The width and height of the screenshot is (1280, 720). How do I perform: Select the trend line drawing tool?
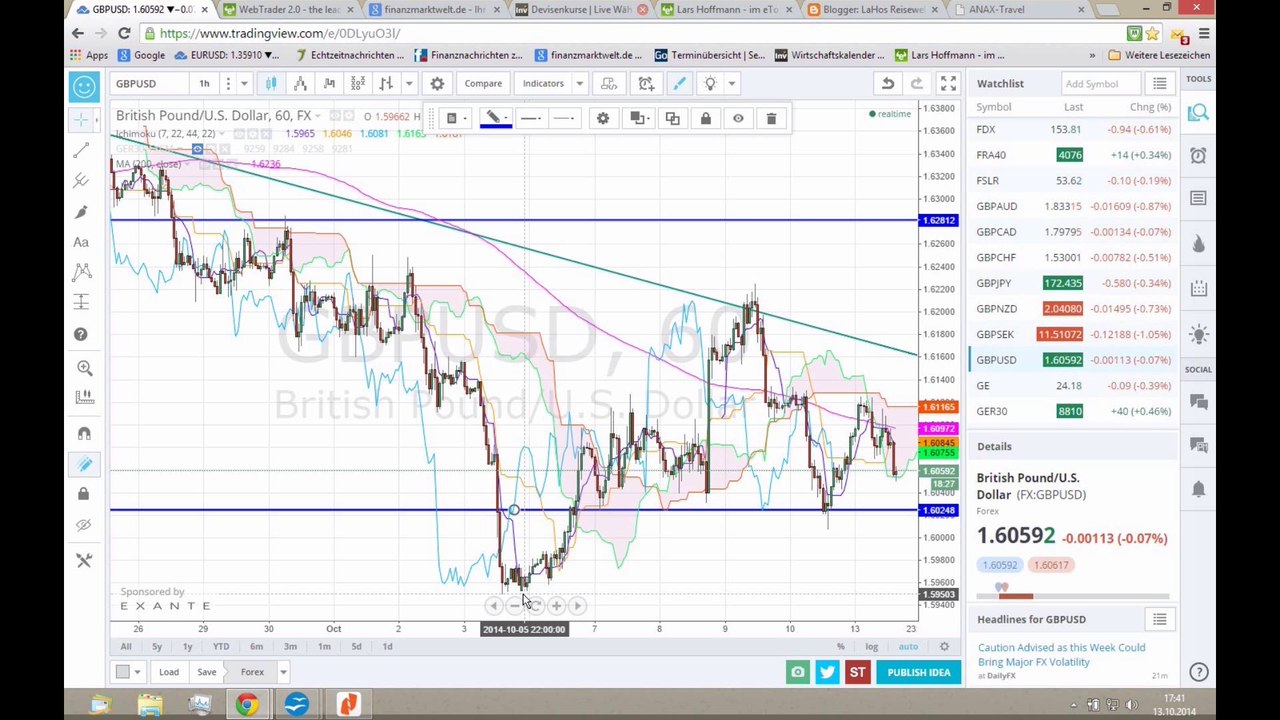click(x=83, y=150)
